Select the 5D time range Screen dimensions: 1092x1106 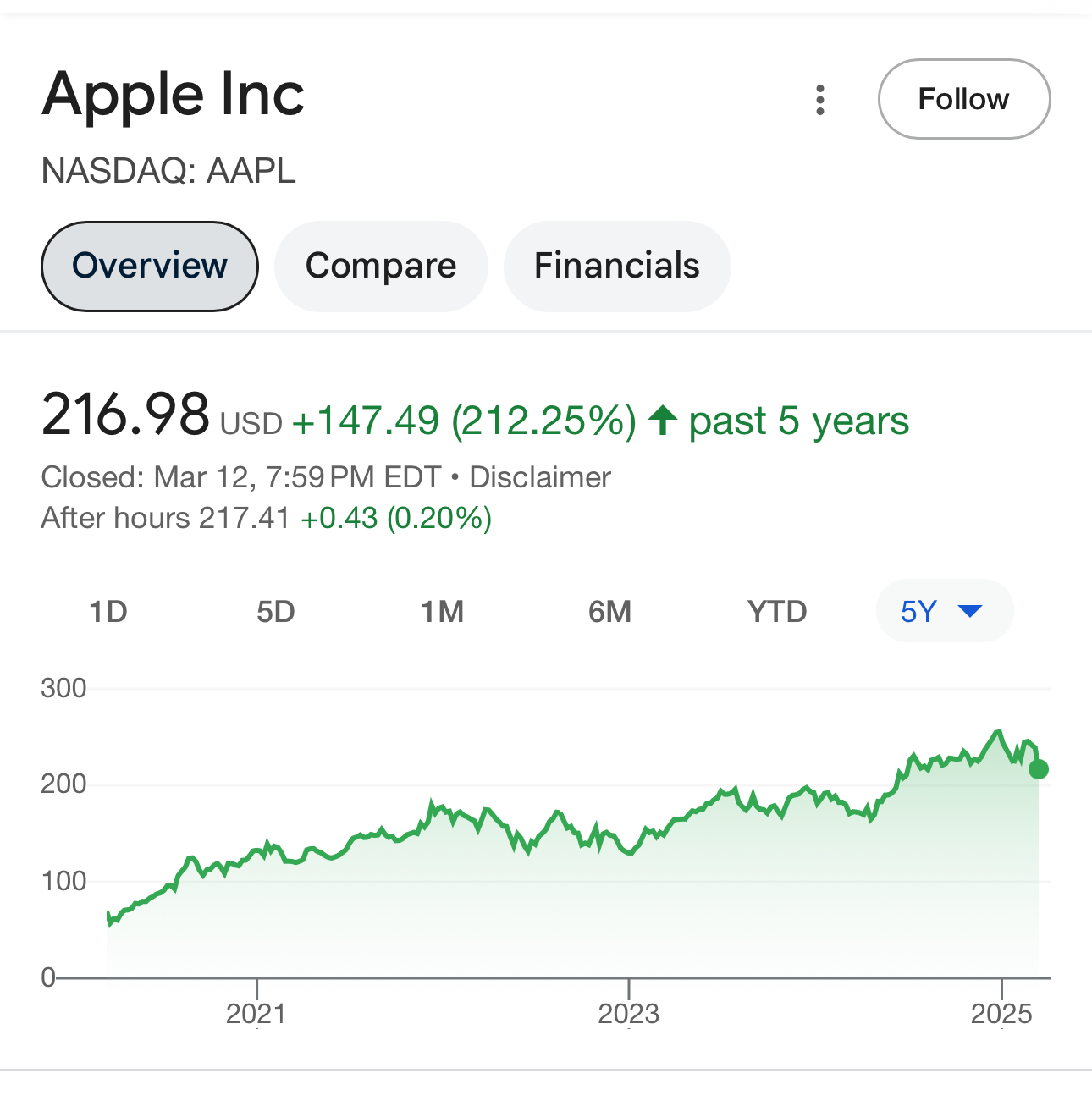tap(276, 611)
